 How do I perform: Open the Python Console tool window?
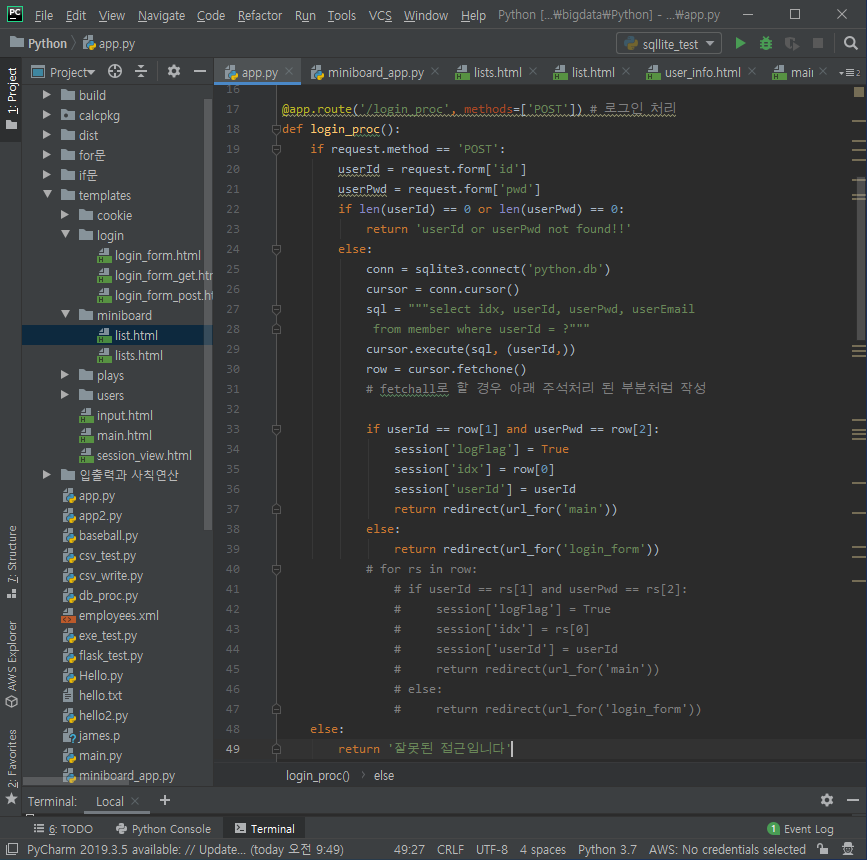click(x=164, y=828)
